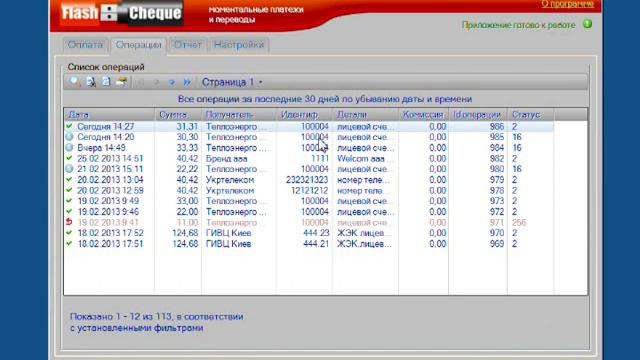Sort by the Получатель column header
This screenshot has width=640, height=360.
point(239,115)
